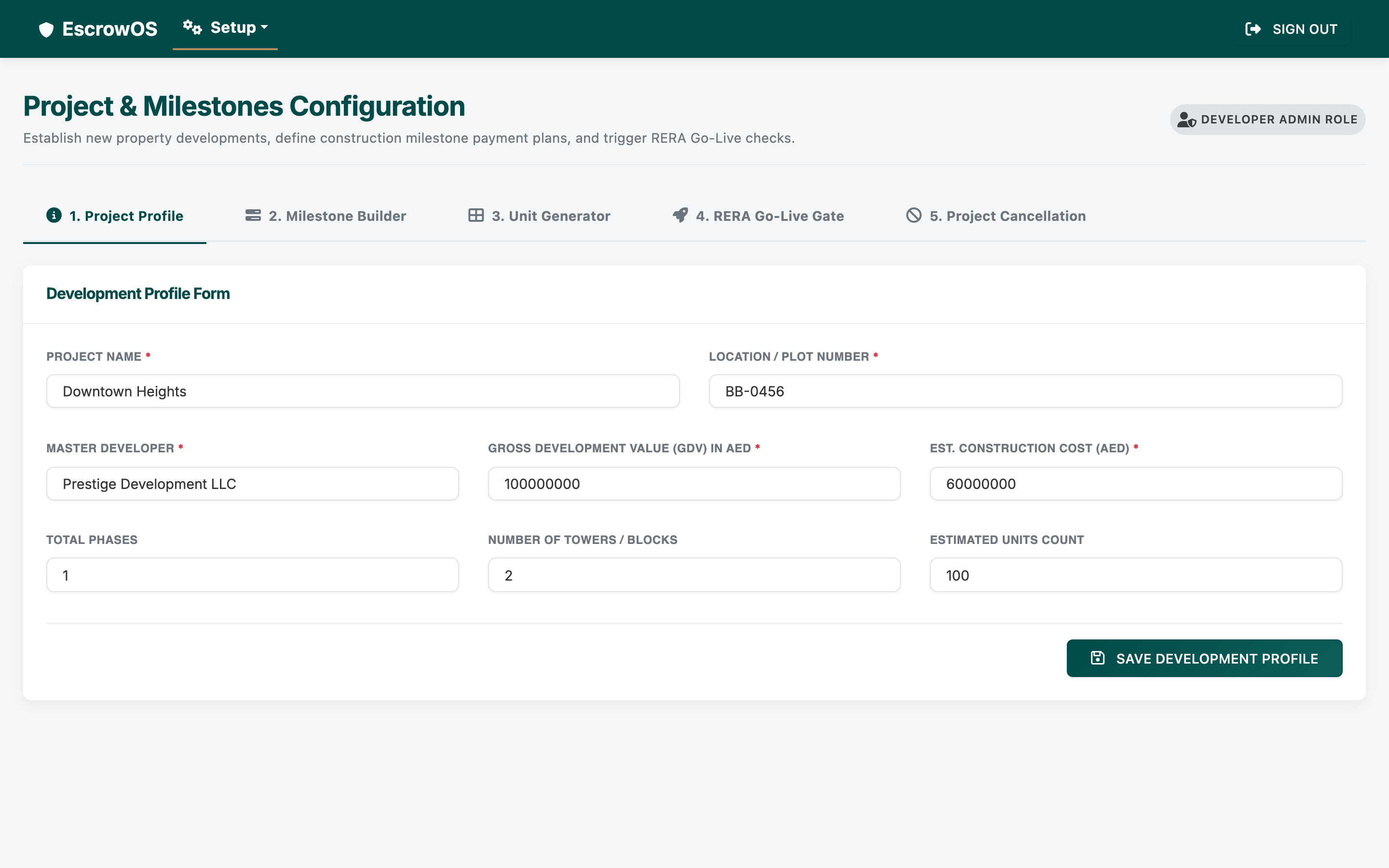Focus the Master Developer input field
Image resolution: width=1389 pixels, height=868 pixels.
(x=253, y=484)
